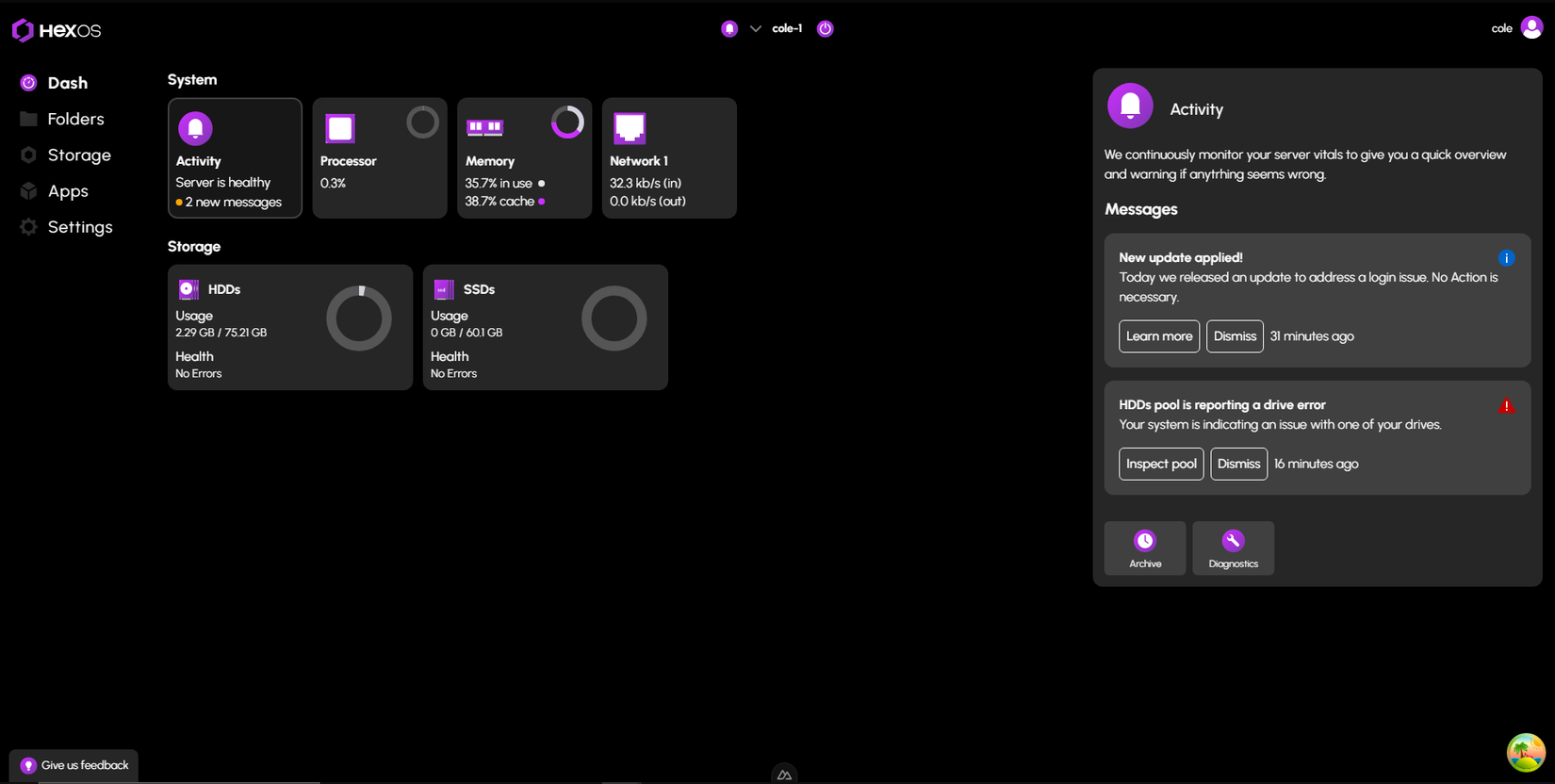Viewport: 1555px width, 784px height.
Task: Click the blue info icon on update message
Action: [1506, 258]
